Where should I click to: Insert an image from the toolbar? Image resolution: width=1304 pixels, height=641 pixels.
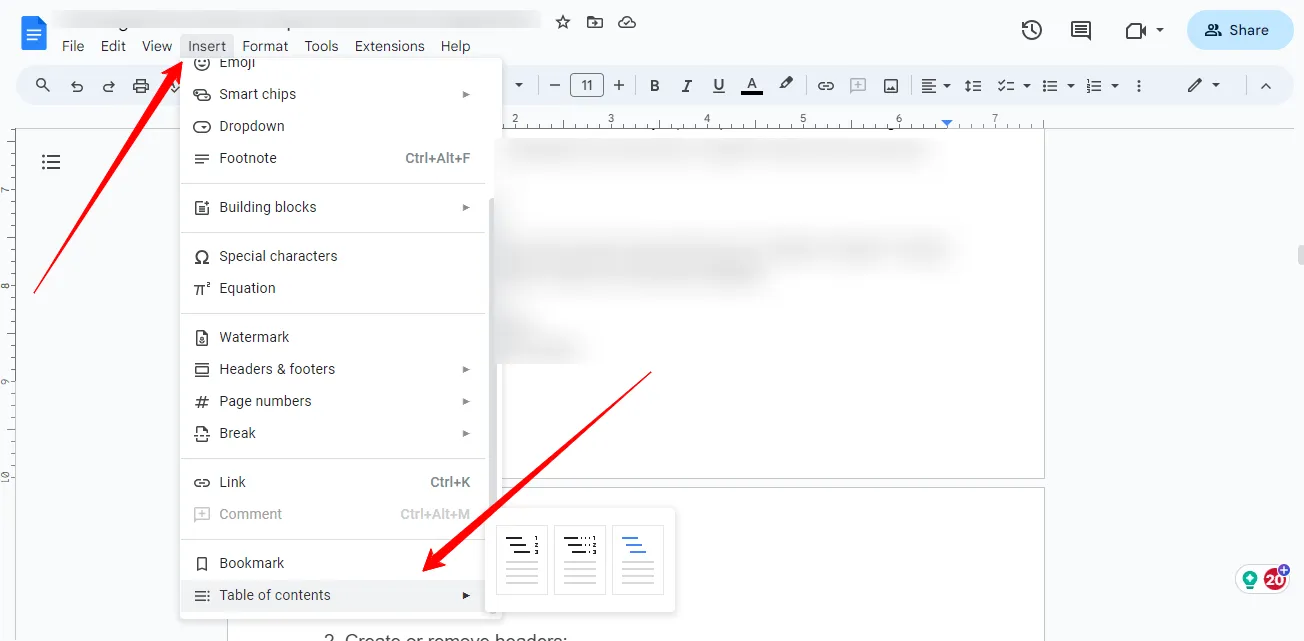coord(890,85)
